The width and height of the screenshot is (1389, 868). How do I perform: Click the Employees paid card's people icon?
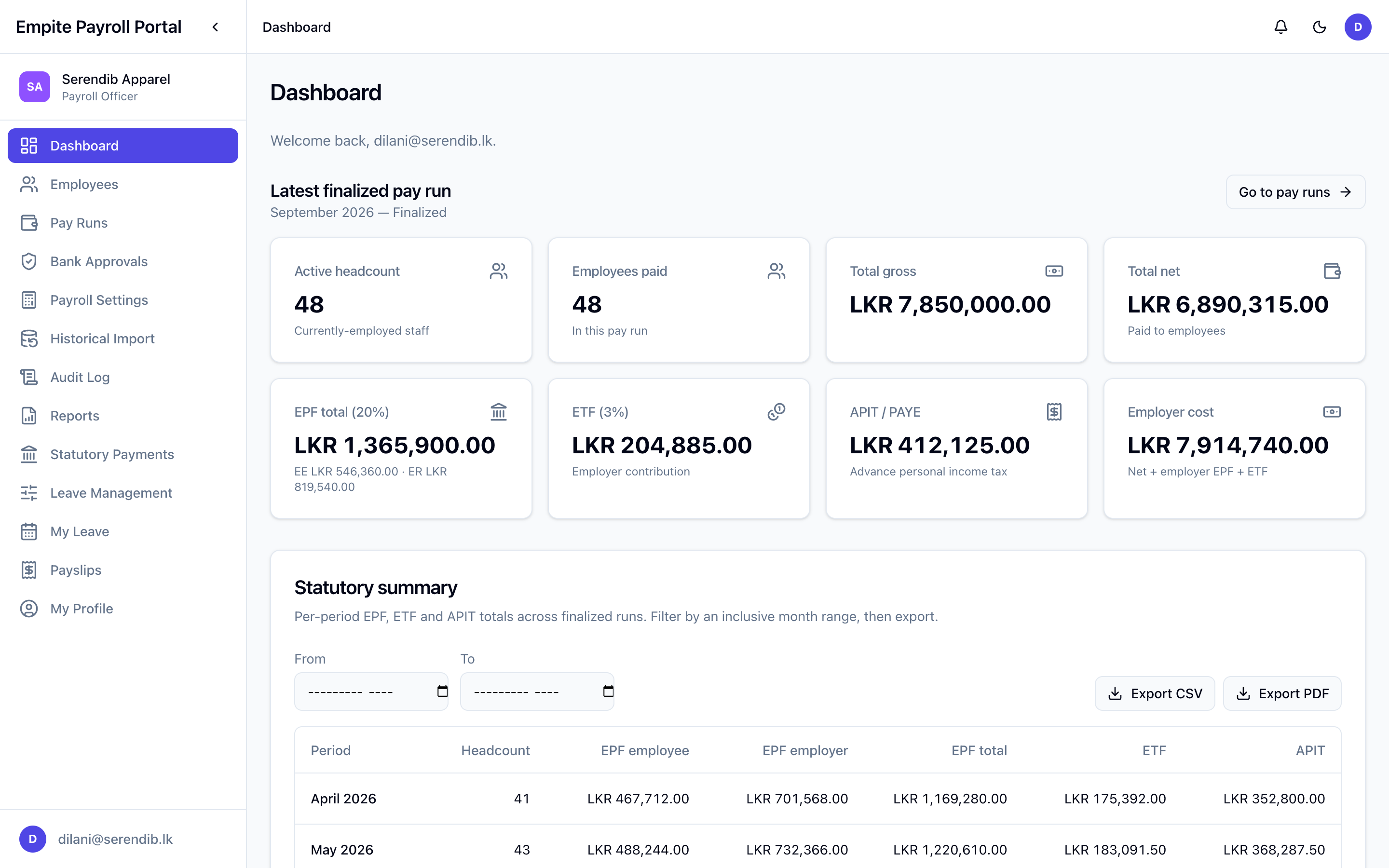coord(776,271)
